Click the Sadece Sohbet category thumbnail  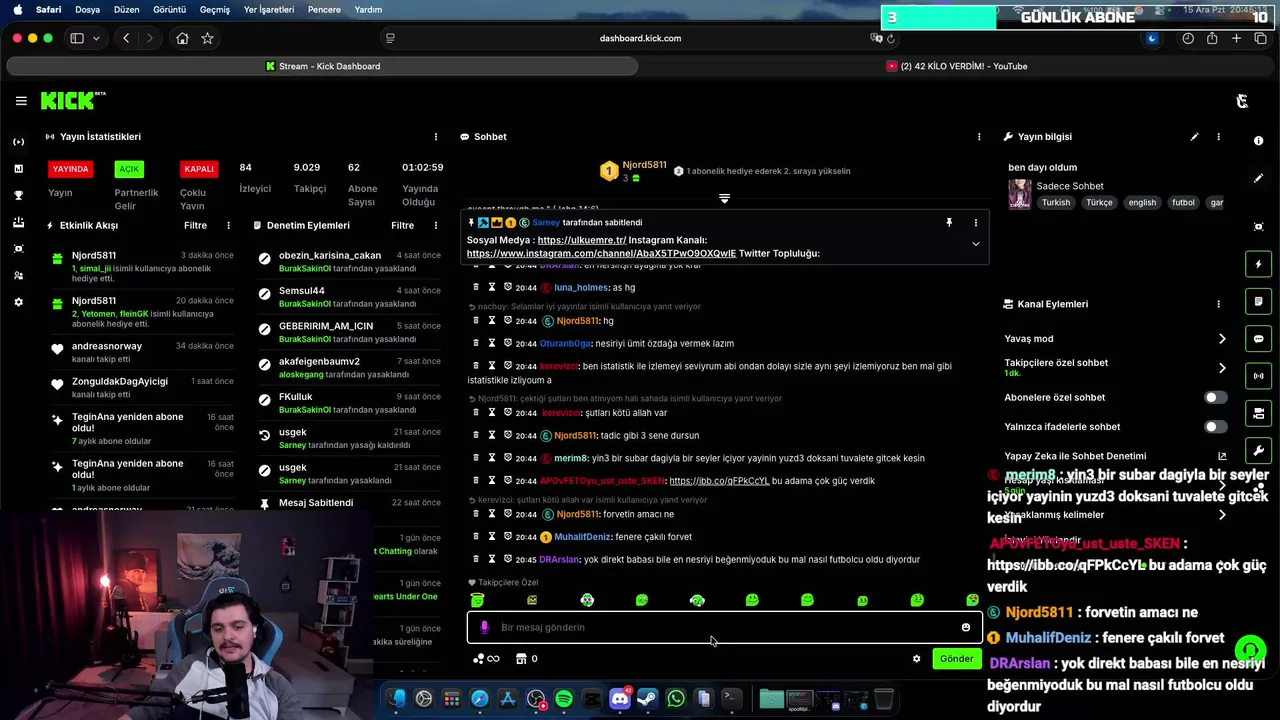pyautogui.click(x=1020, y=194)
